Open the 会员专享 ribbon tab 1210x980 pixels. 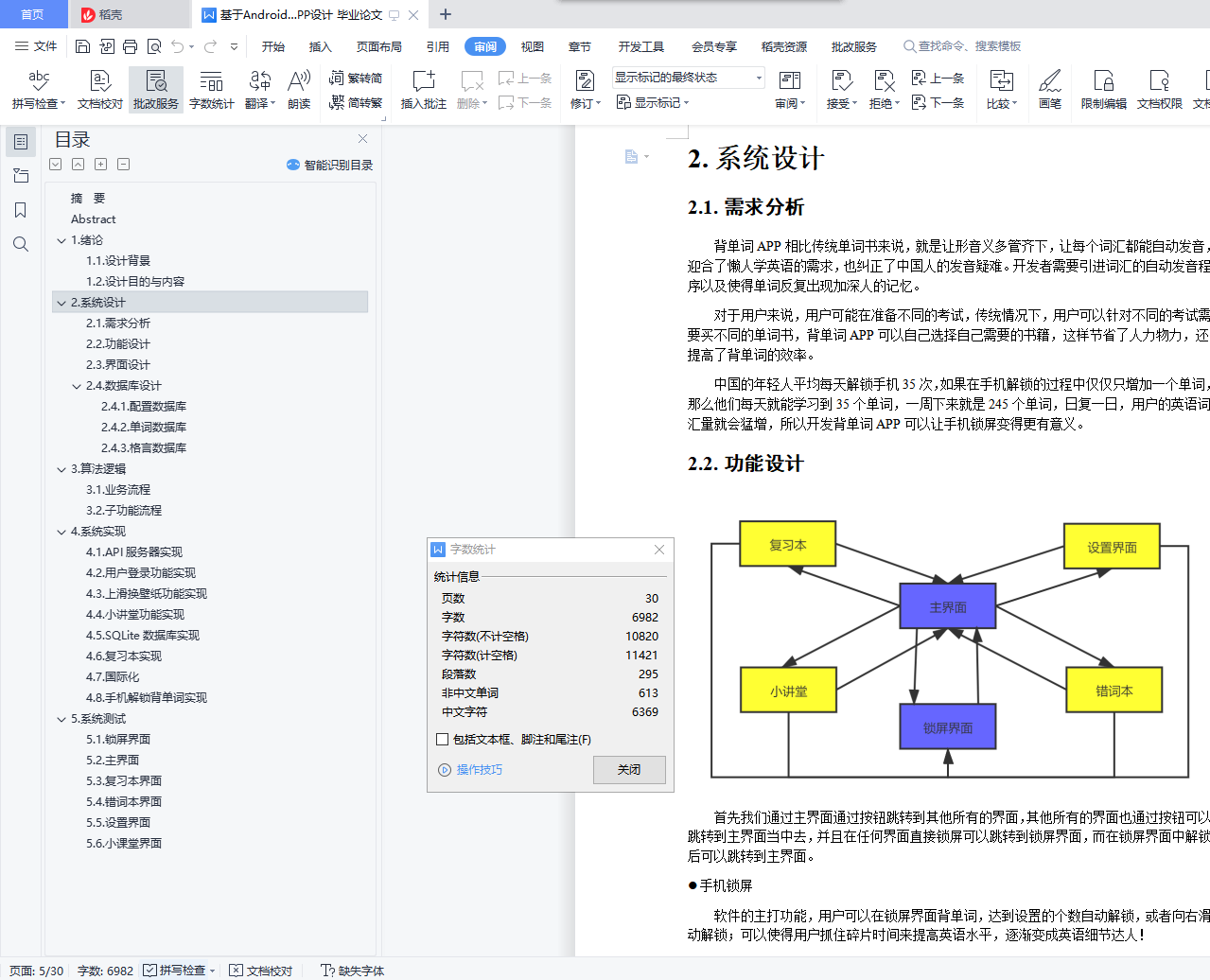coord(713,46)
